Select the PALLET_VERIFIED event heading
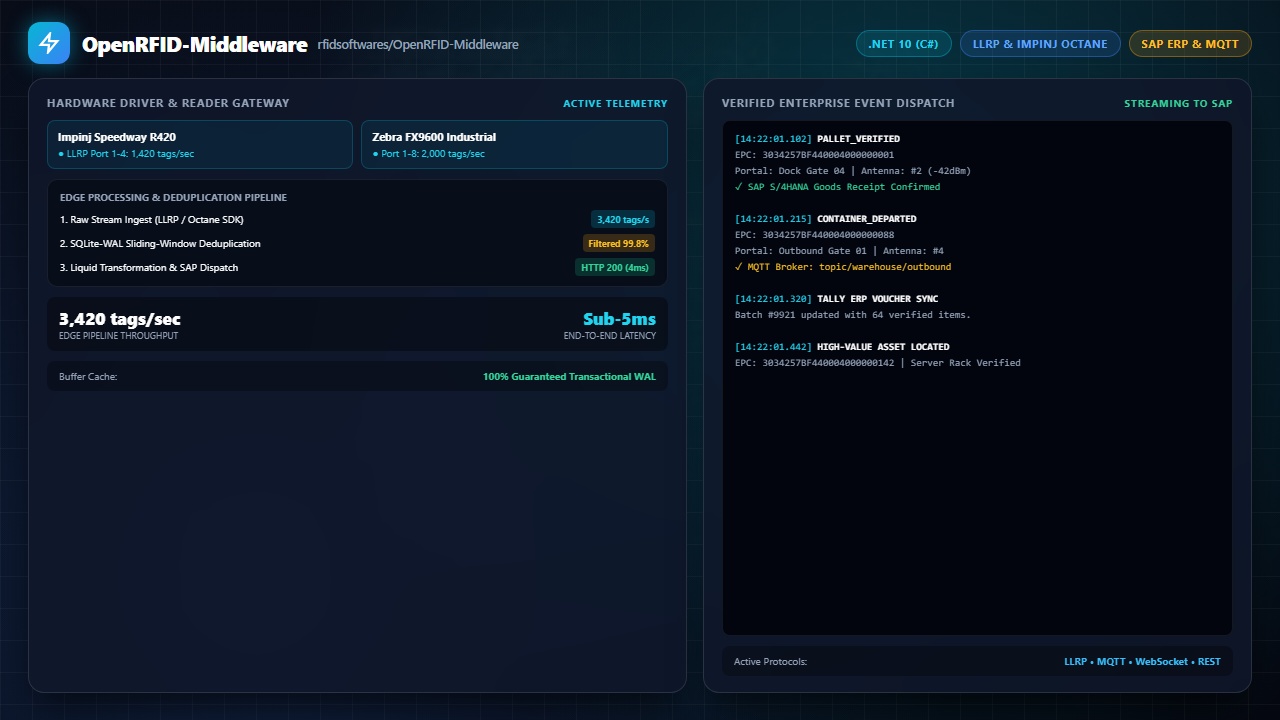Screen dimensions: 1280x720 tap(858, 139)
